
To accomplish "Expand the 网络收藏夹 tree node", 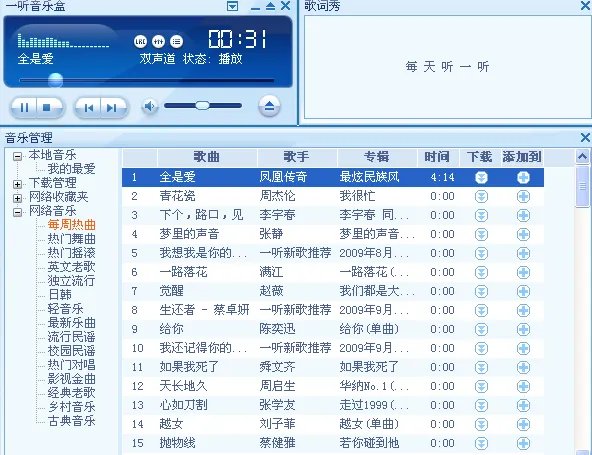I will click(17, 198).
